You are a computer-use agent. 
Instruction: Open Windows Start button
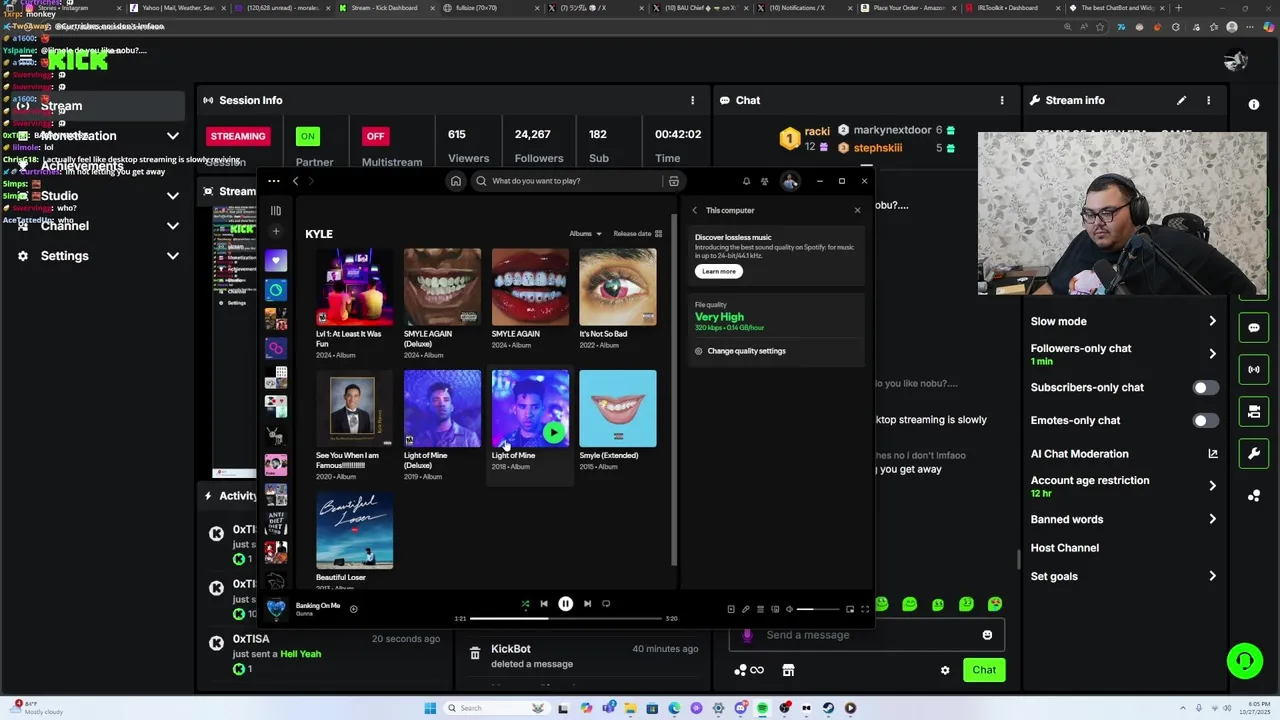[430, 708]
